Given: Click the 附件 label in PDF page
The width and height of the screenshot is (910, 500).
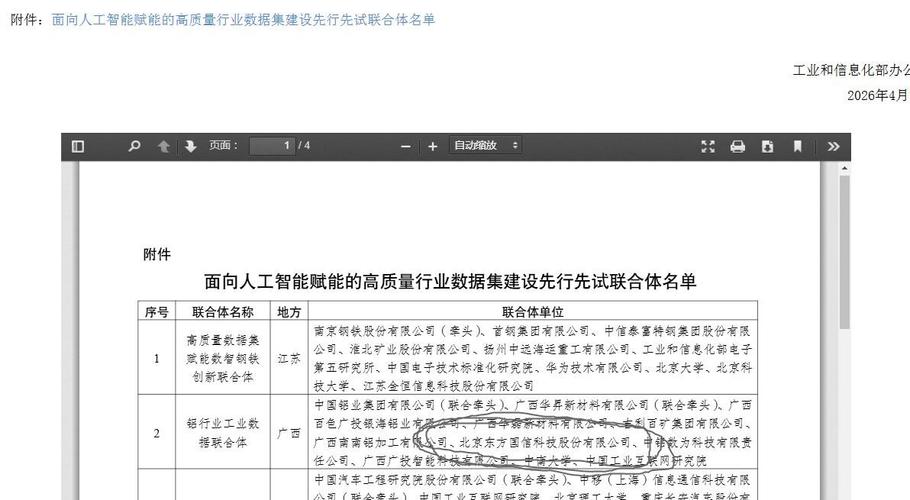Looking at the screenshot, I should (x=157, y=255).
